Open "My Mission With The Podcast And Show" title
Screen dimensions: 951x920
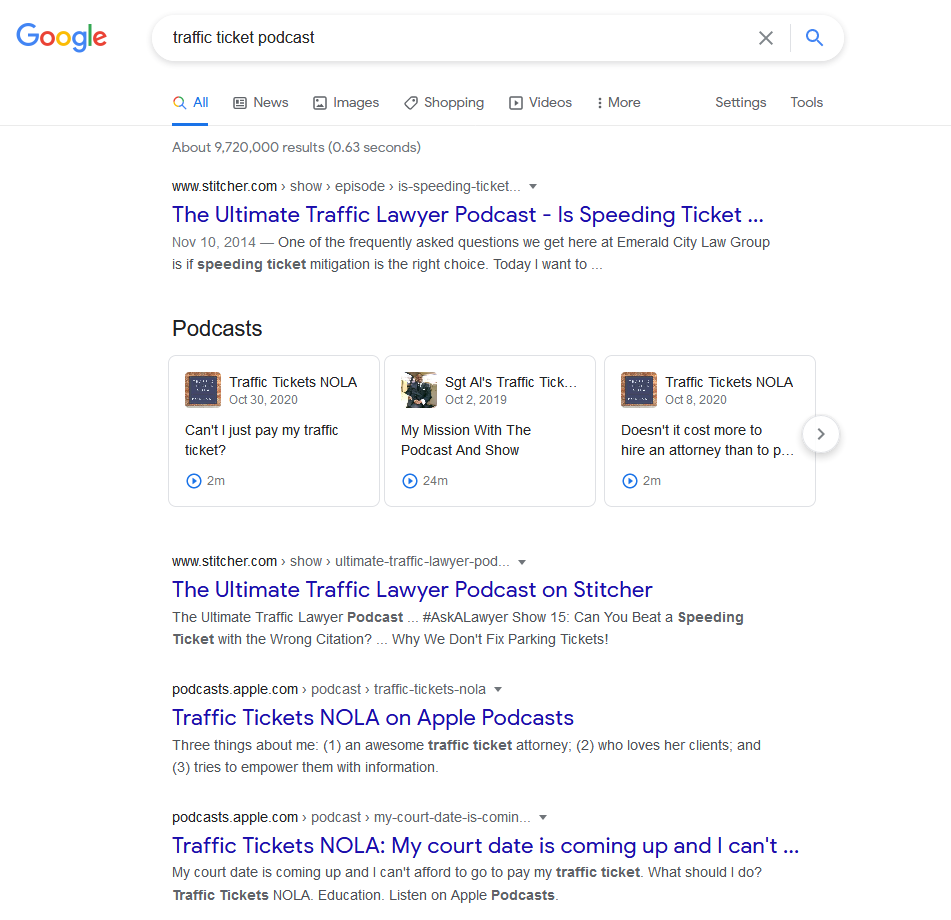(466, 440)
